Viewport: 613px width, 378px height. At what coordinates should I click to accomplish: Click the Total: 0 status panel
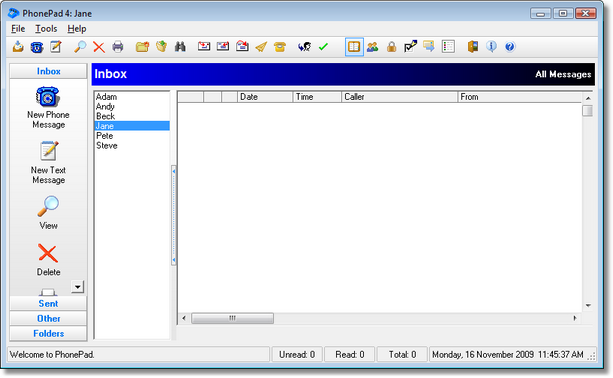pyautogui.click(x=402, y=355)
